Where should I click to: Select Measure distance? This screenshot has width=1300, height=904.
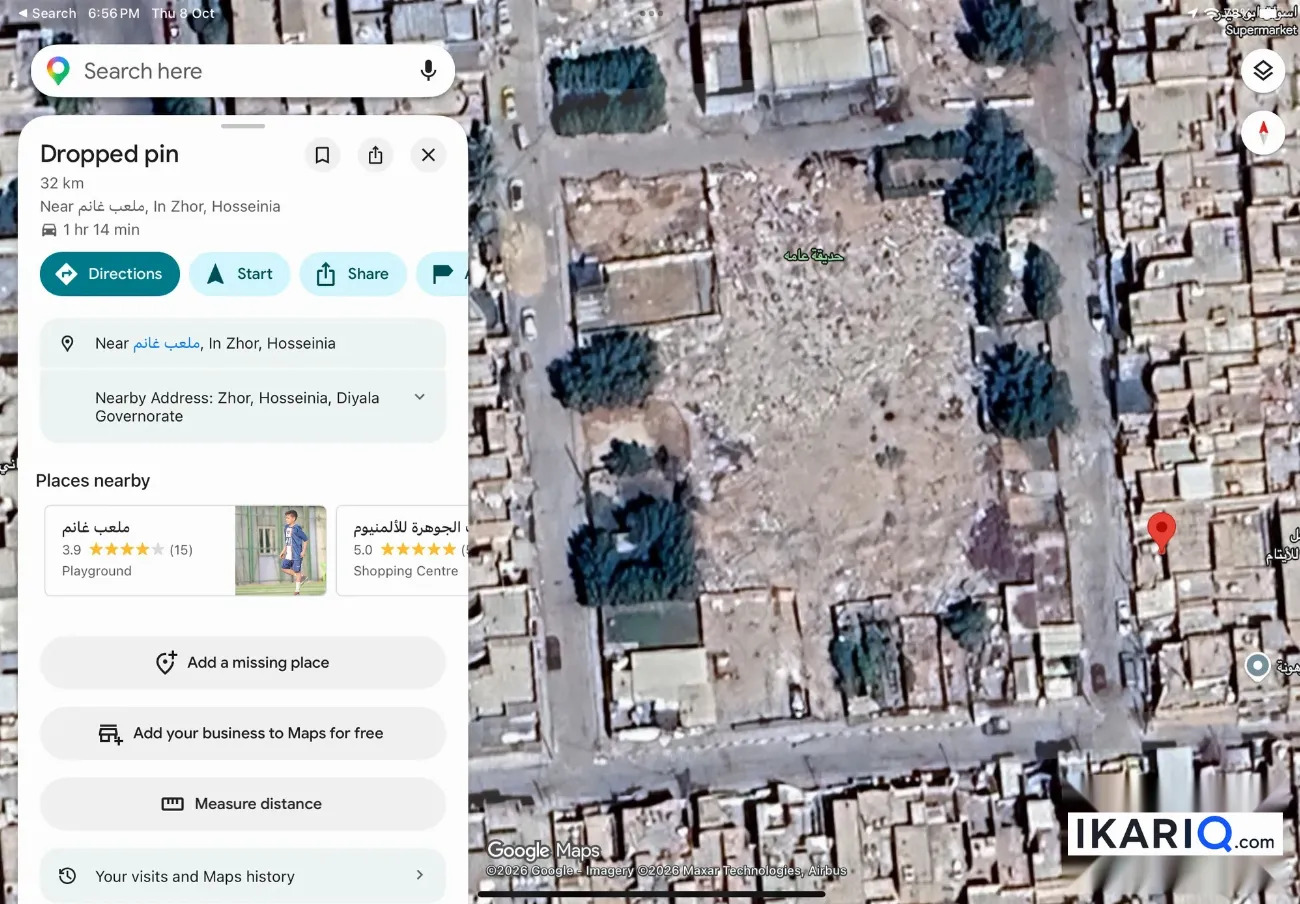[x=242, y=804]
